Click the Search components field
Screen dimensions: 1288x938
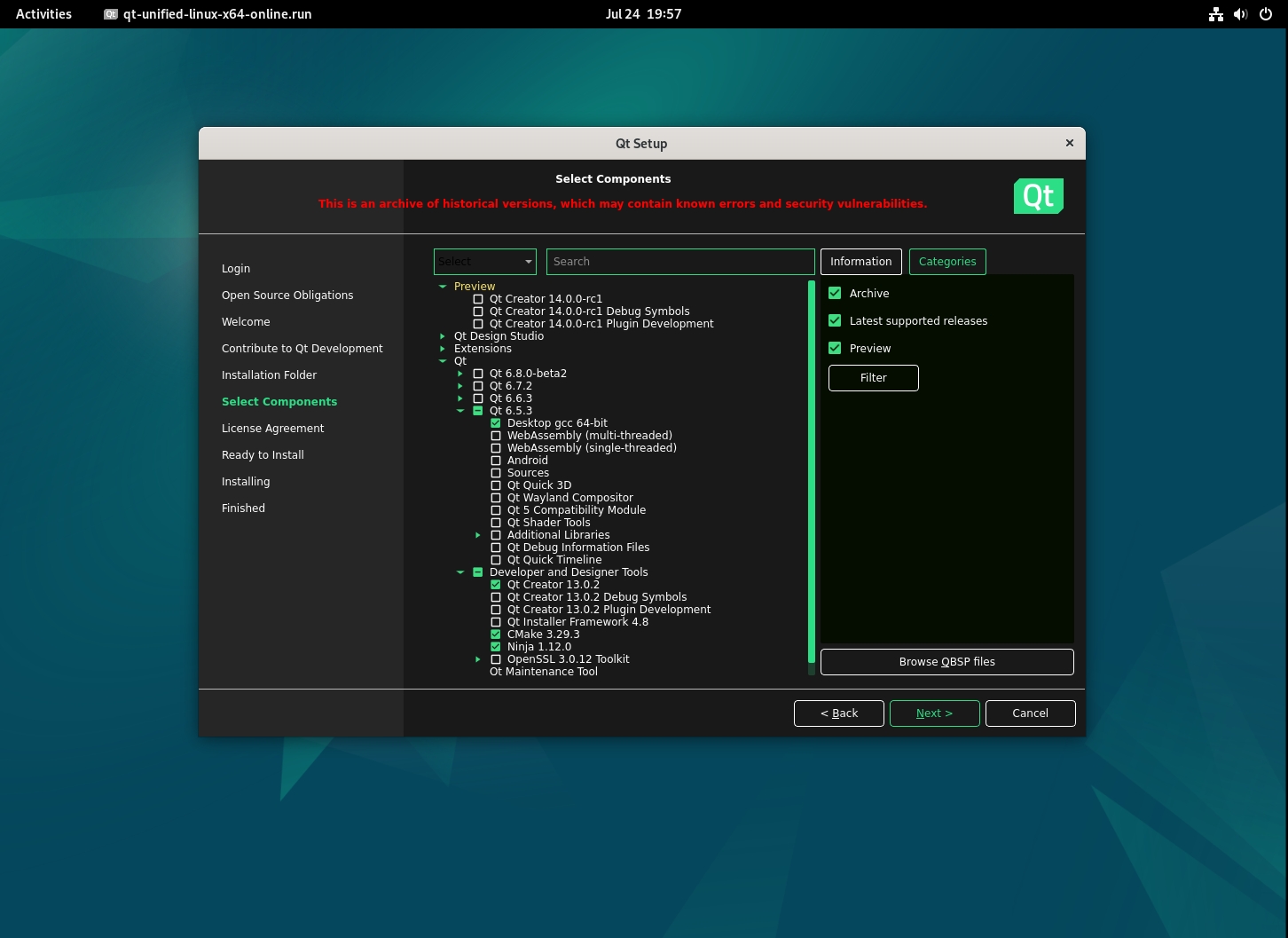[680, 262]
